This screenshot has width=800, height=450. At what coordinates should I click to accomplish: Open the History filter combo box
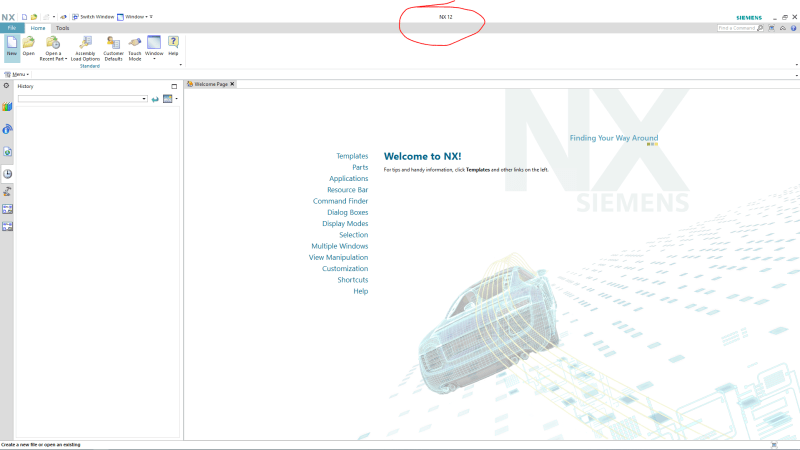click(x=83, y=99)
